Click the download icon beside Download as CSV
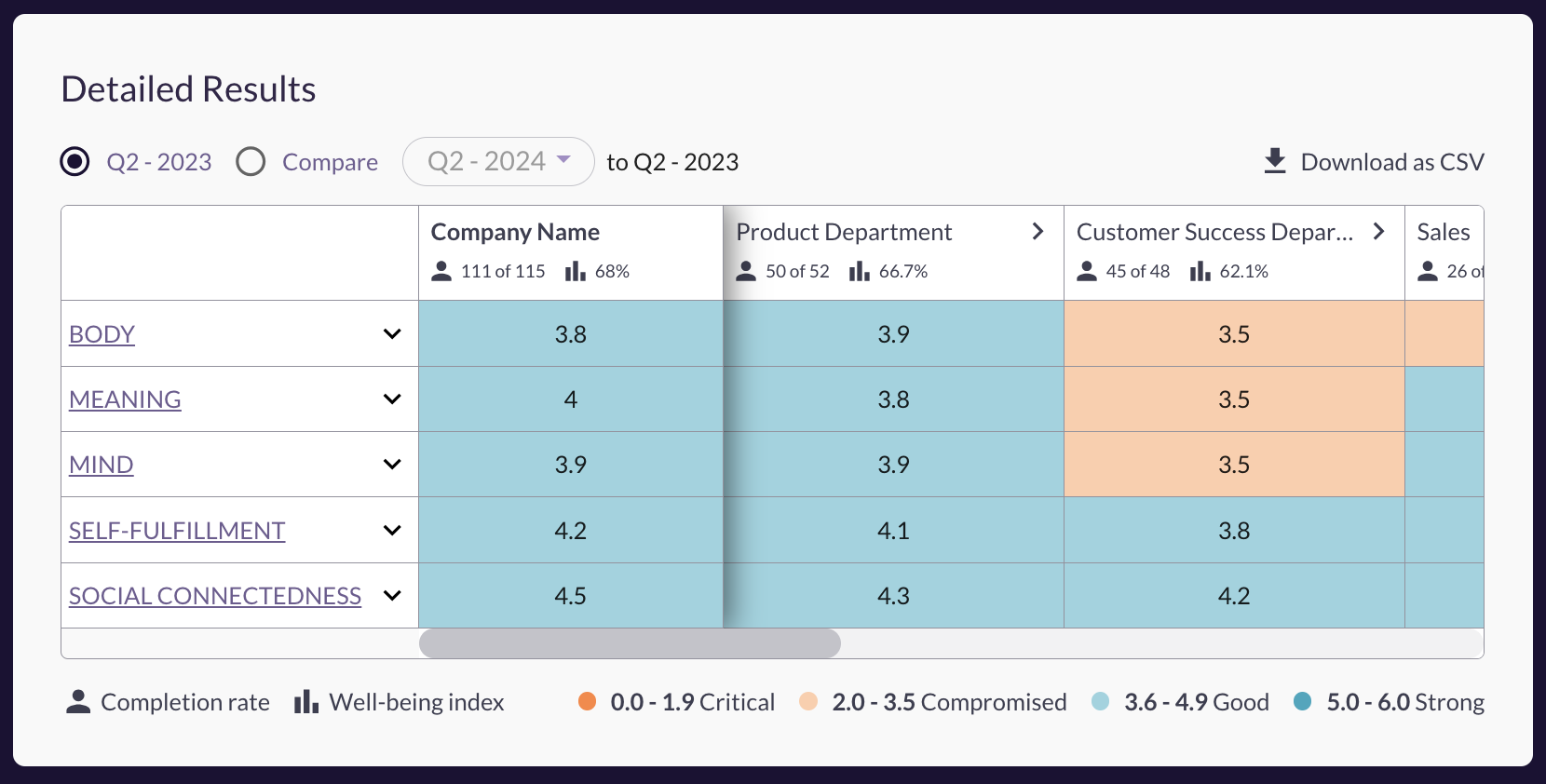Viewport: 1546px width, 784px height. (1275, 161)
